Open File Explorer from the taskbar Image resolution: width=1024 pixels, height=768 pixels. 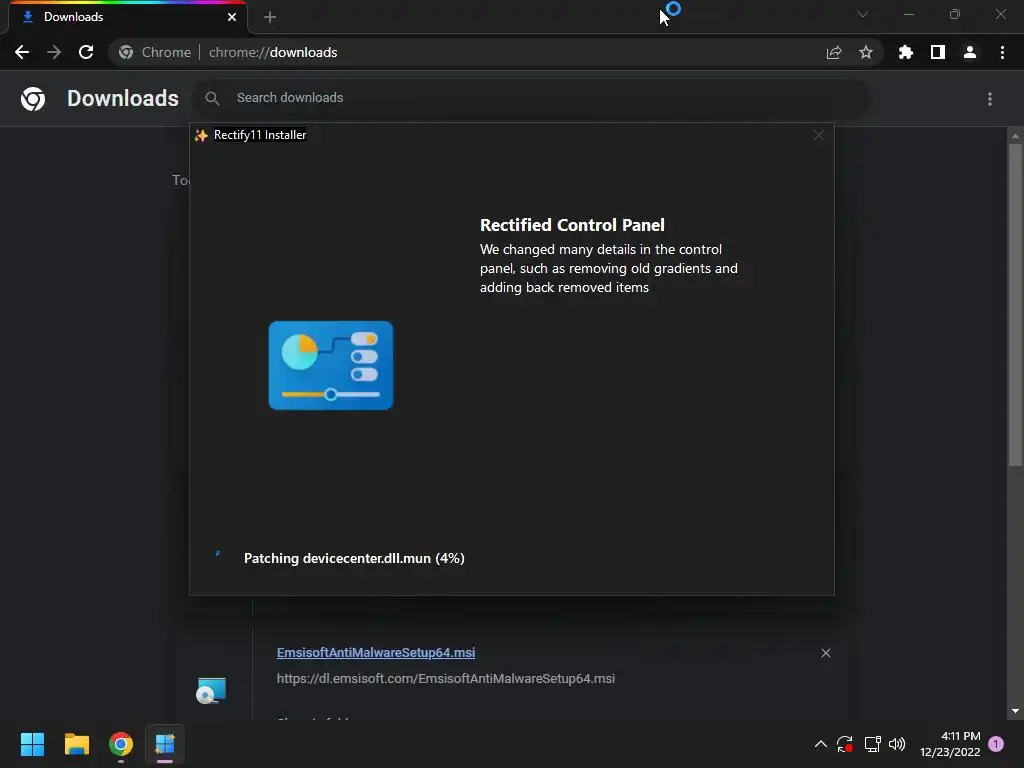point(76,744)
